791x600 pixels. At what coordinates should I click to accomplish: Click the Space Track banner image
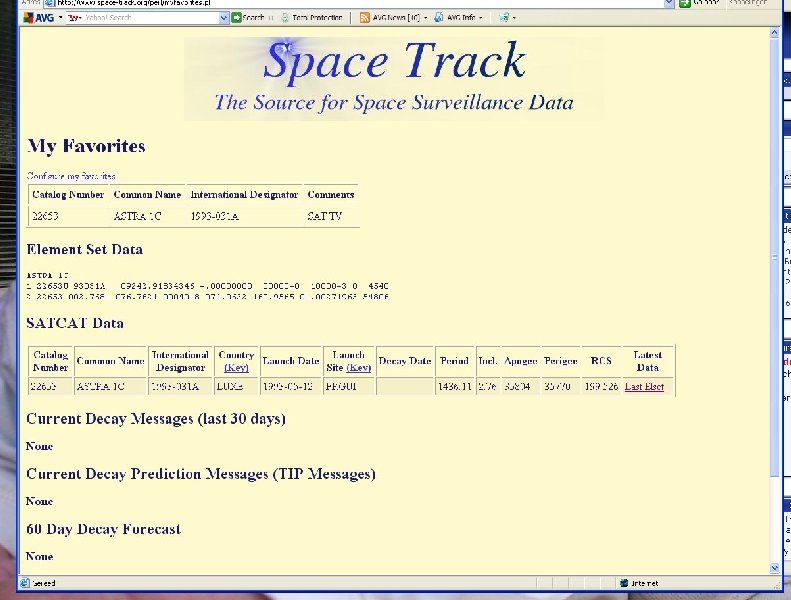click(393, 78)
